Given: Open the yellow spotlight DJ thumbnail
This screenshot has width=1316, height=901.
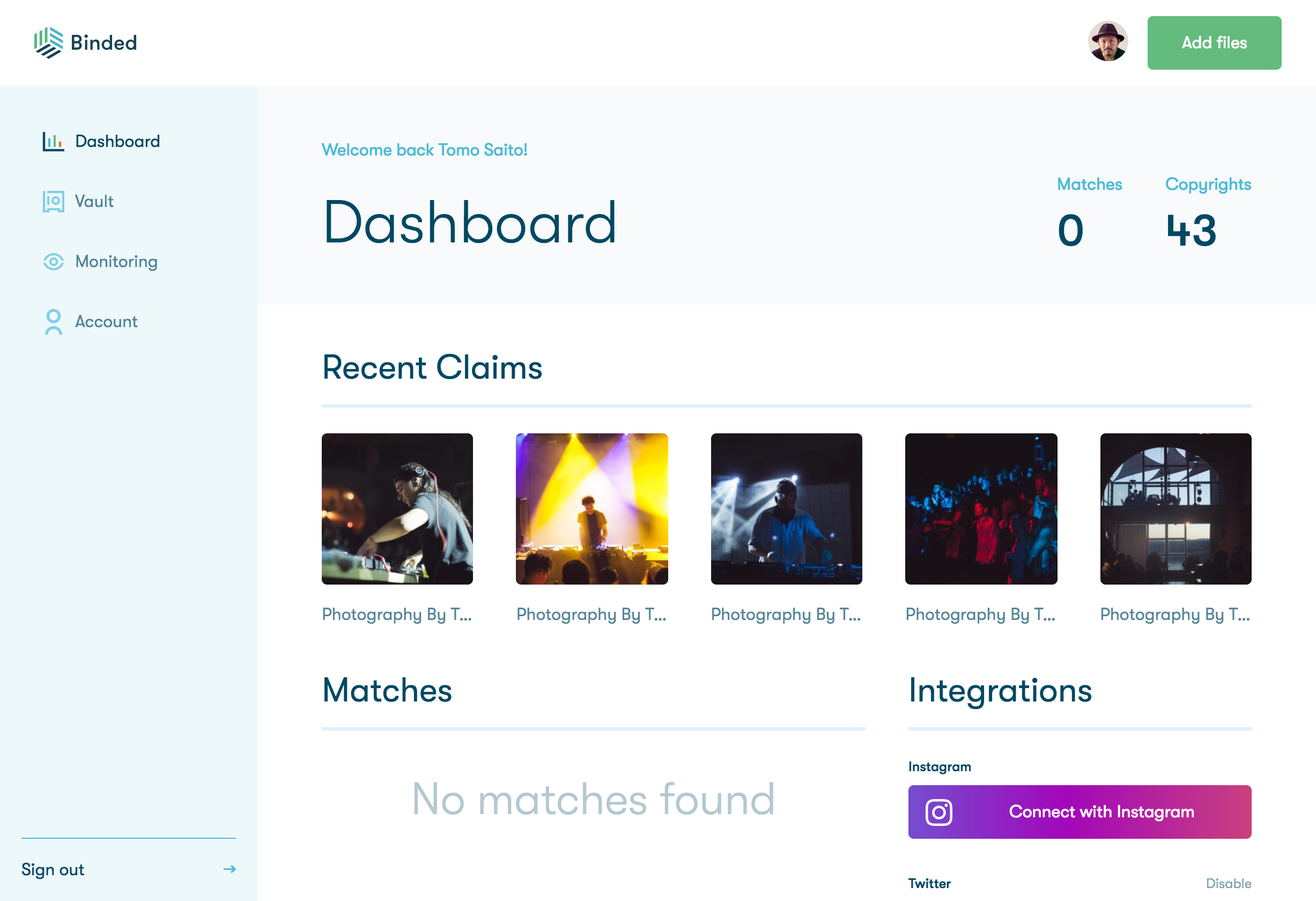Looking at the screenshot, I should point(592,508).
